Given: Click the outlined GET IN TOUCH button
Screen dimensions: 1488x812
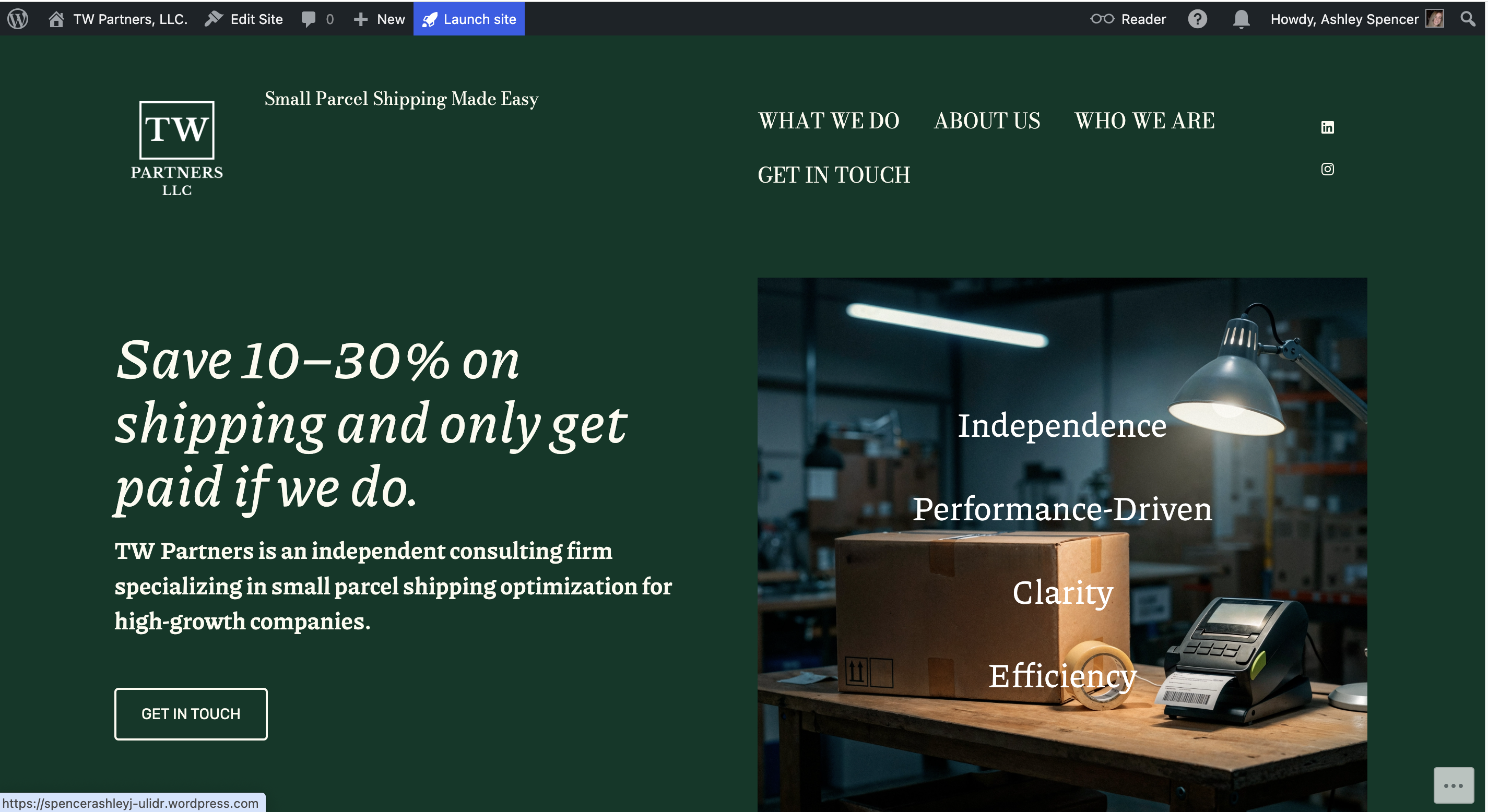Looking at the screenshot, I should pos(191,714).
